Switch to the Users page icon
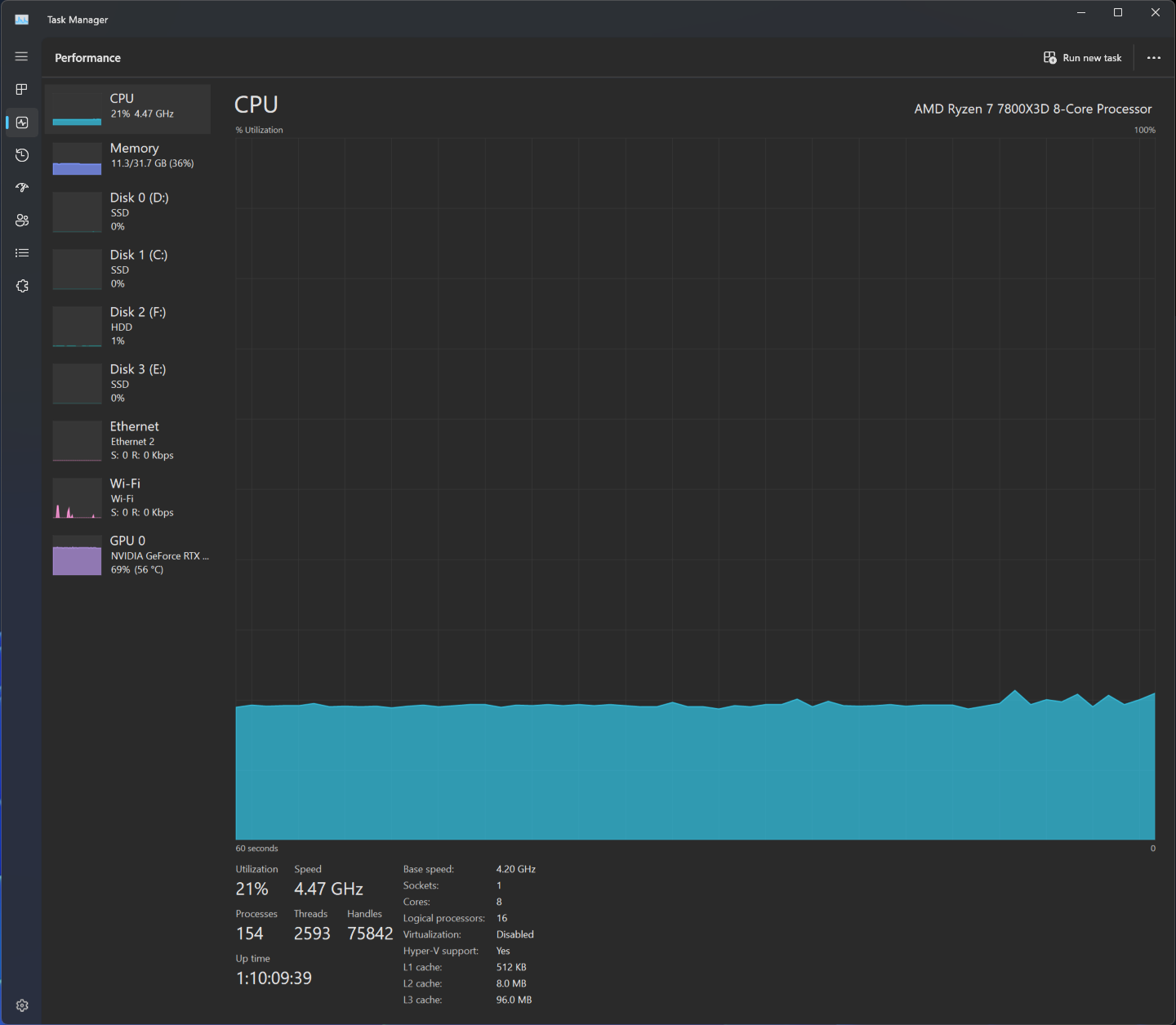This screenshot has width=1176, height=1025. 22,221
